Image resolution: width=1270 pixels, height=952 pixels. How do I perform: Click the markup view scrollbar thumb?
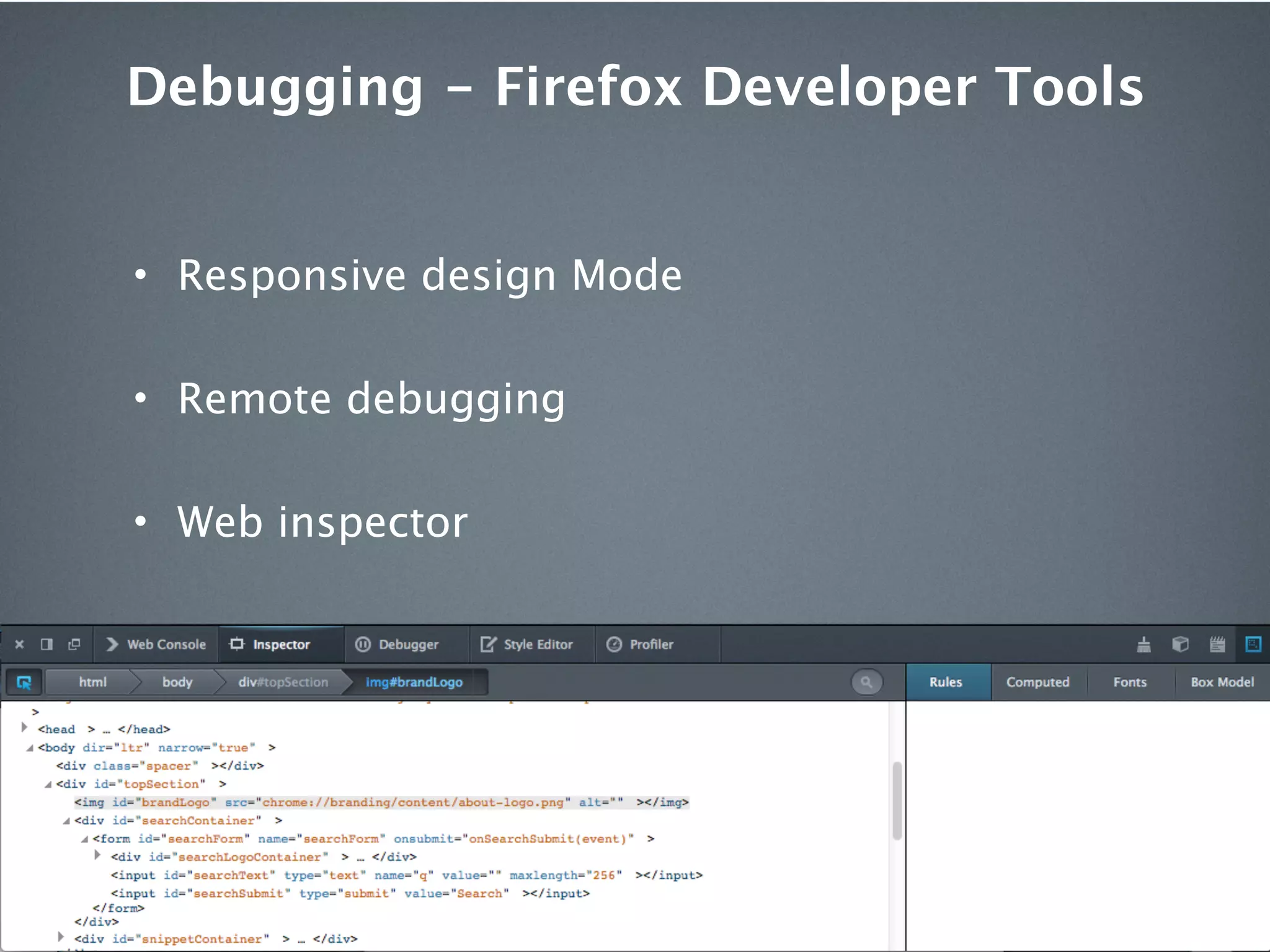[x=897, y=801]
